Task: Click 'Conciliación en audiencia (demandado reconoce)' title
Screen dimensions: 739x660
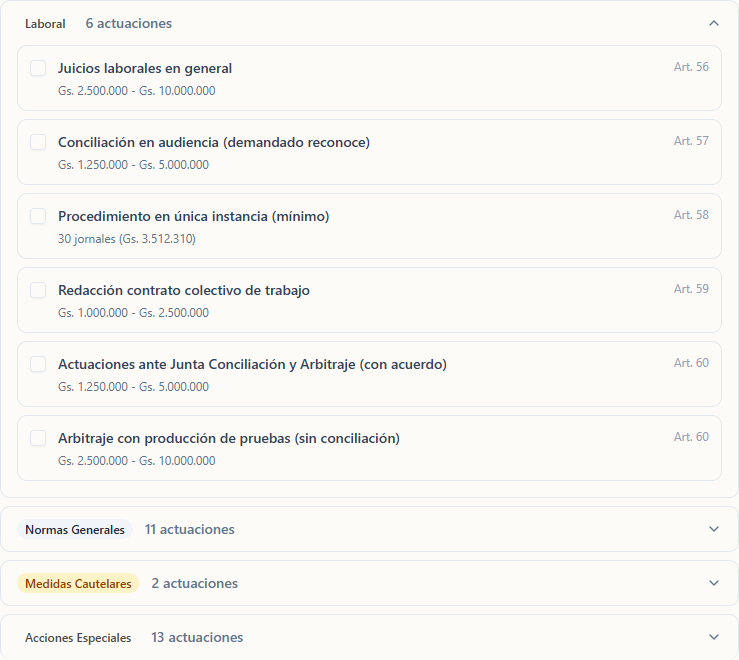Action: click(x=214, y=142)
